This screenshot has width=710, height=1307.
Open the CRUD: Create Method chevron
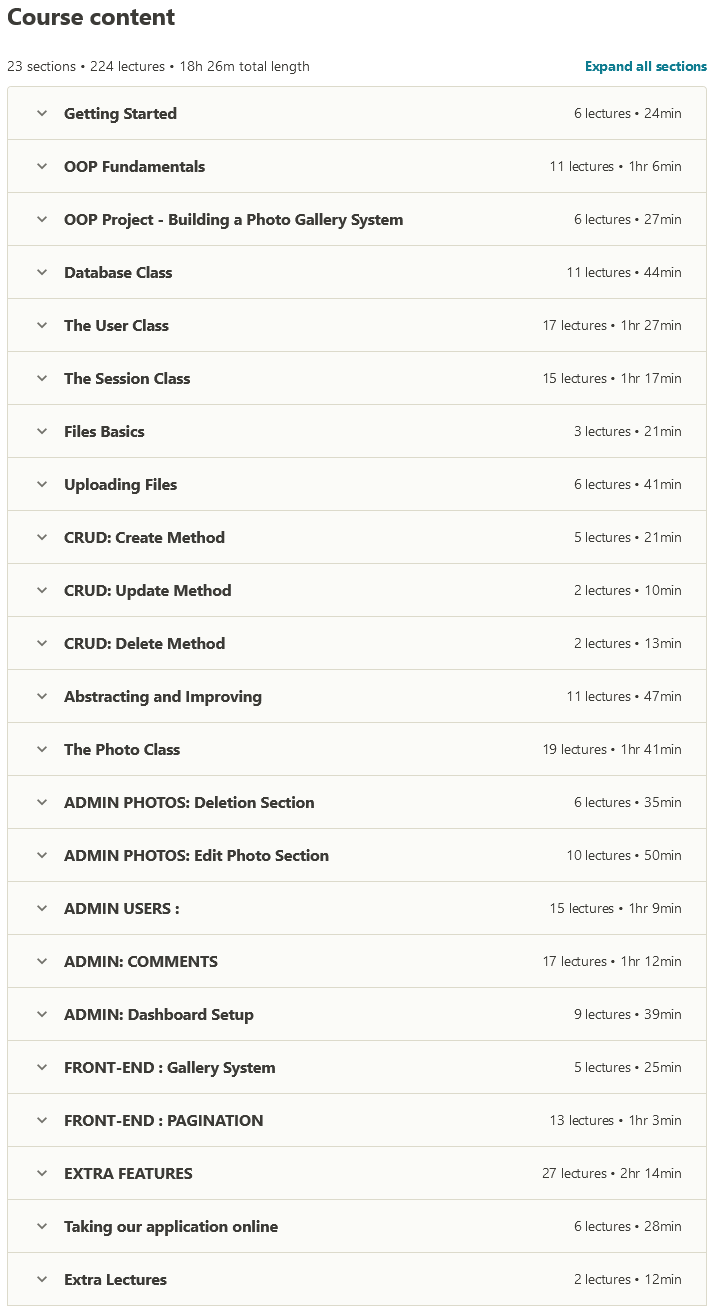[42, 538]
